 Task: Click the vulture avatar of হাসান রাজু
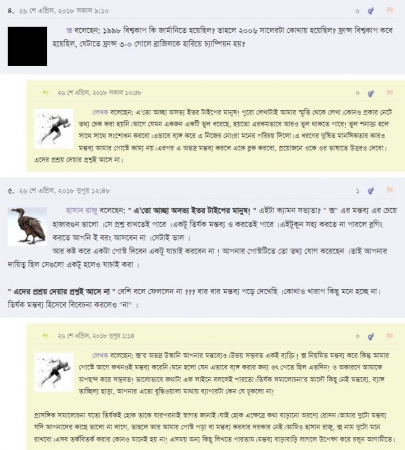(27, 227)
